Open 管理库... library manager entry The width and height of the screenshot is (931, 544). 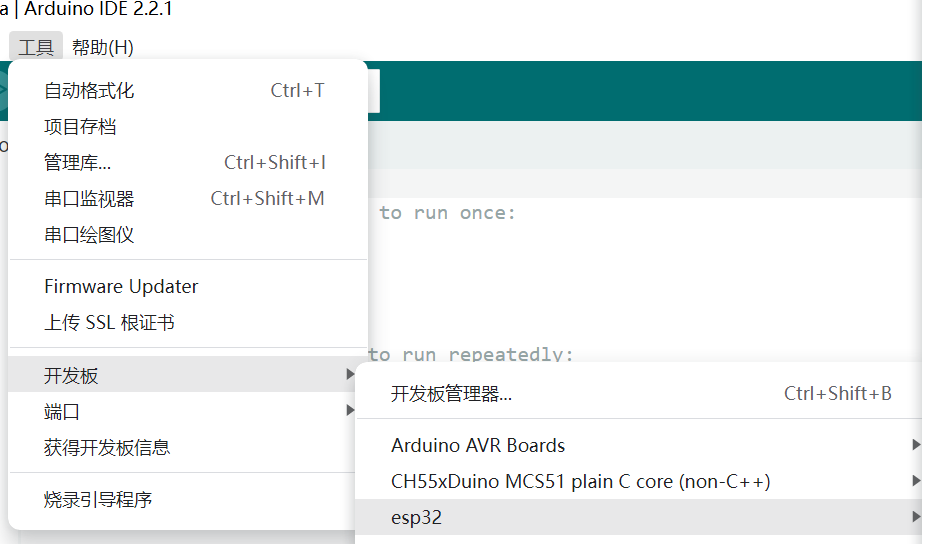[188, 162]
